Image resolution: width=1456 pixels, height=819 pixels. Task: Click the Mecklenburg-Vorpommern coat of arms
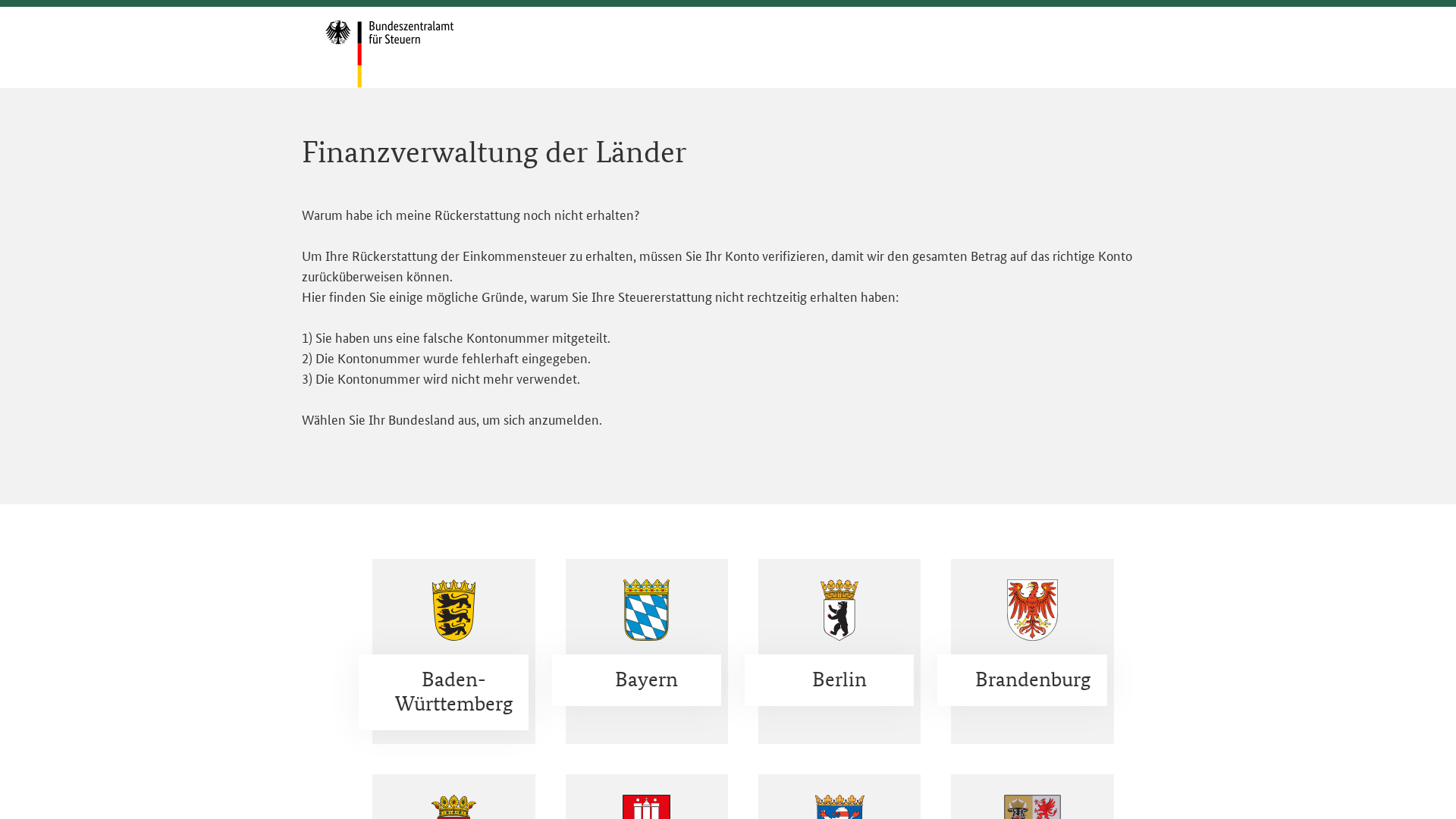(x=1032, y=807)
